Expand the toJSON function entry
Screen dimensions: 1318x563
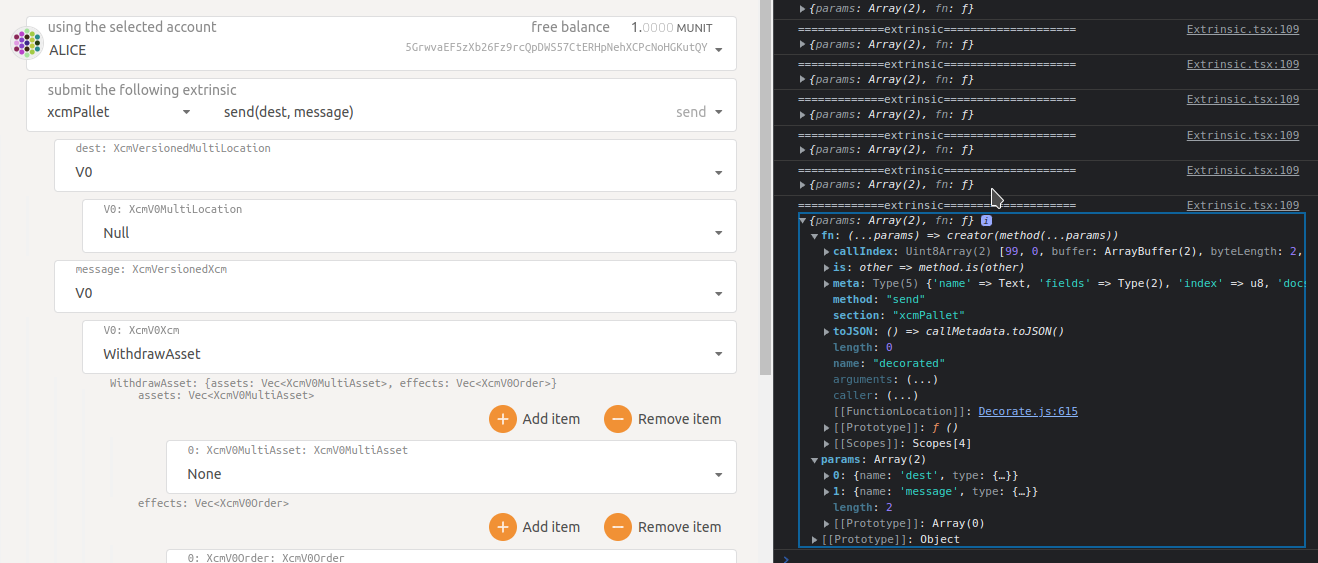point(827,332)
